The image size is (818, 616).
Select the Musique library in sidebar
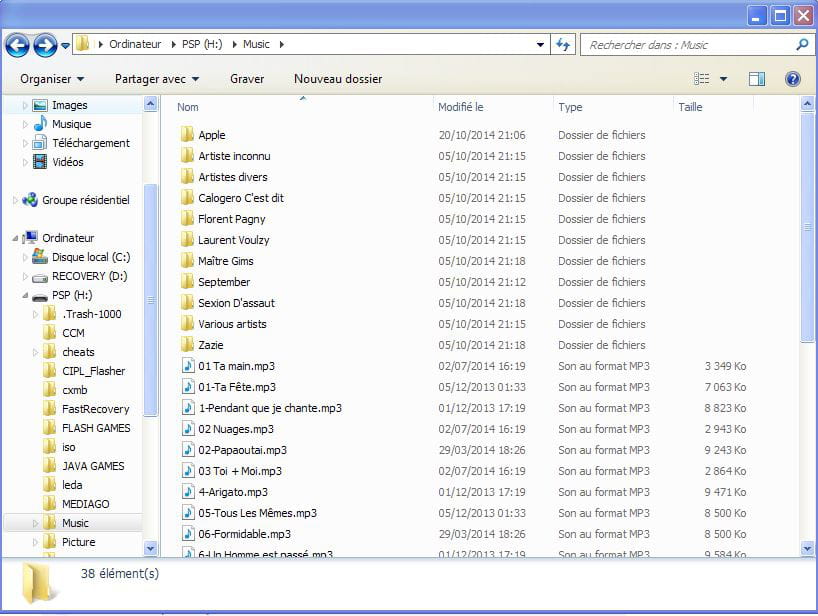(71, 124)
